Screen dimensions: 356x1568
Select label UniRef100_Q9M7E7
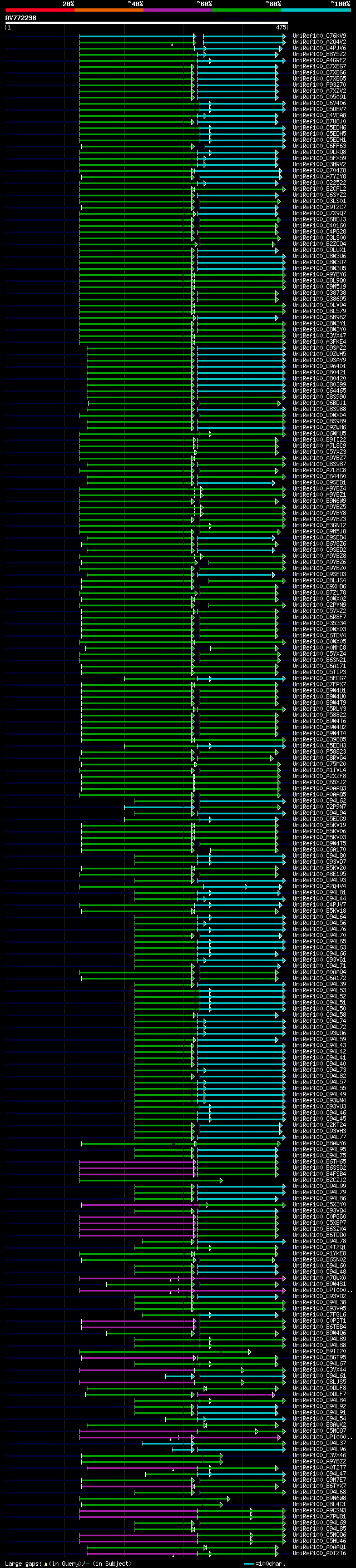coord(319,1480)
